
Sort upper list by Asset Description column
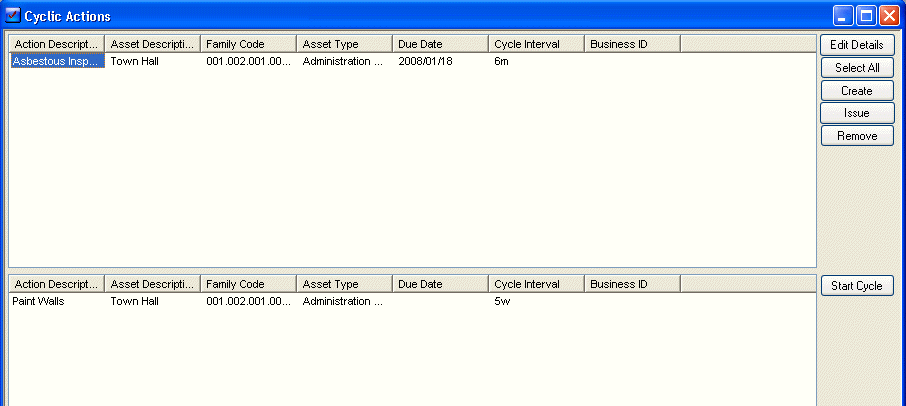point(153,44)
